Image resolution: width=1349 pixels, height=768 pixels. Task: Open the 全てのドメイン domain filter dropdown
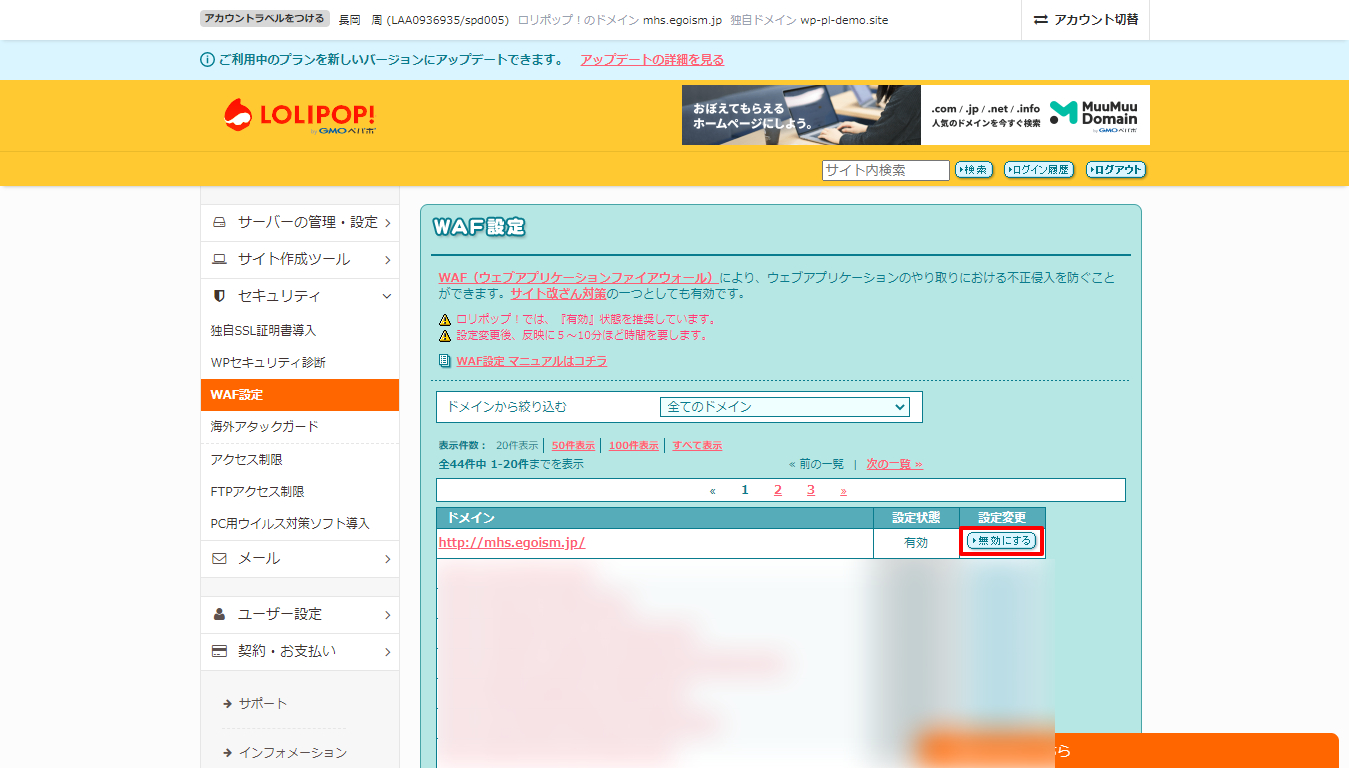785,407
